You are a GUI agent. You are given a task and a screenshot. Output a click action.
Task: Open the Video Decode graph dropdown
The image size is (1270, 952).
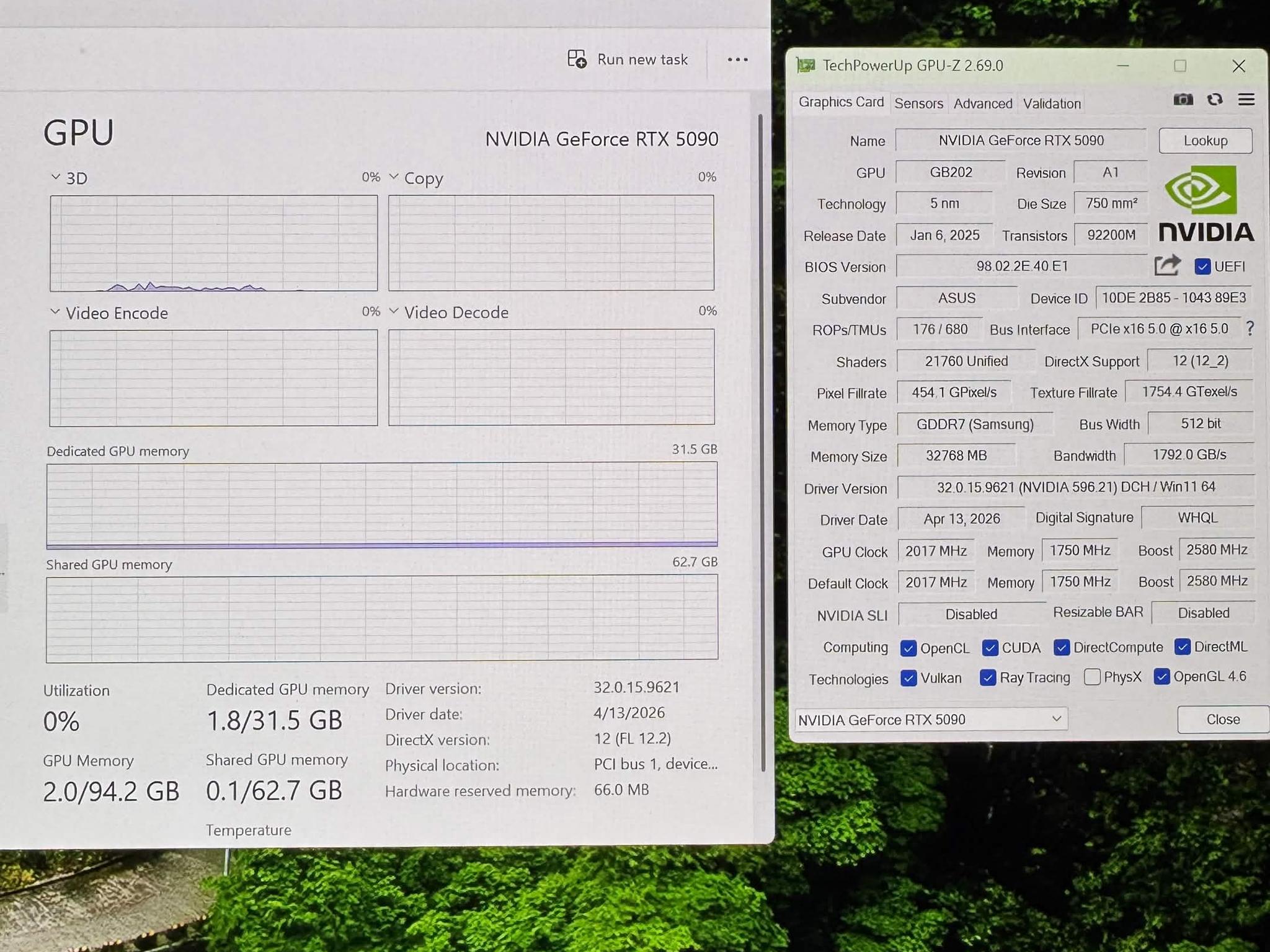click(394, 311)
